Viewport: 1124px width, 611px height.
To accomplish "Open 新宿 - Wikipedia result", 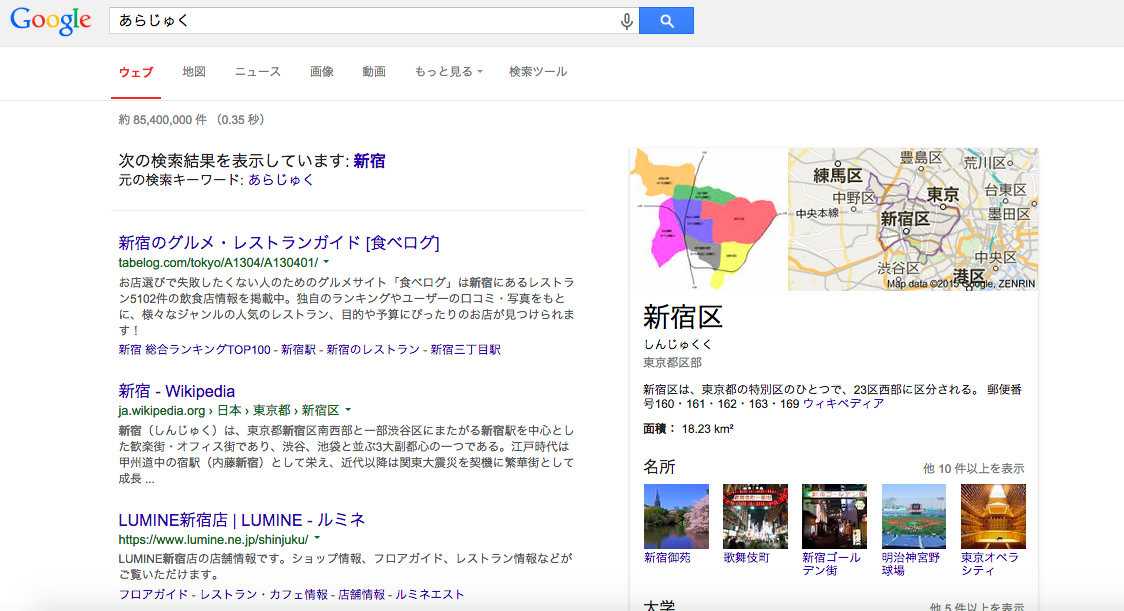I will [176, 391].
